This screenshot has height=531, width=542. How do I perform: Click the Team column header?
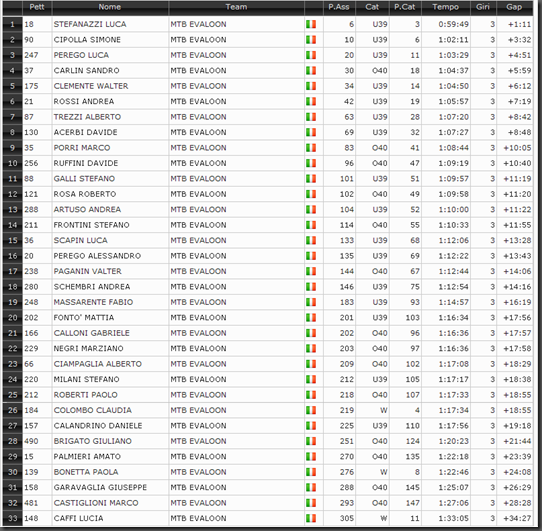click(x=236, y=7)
